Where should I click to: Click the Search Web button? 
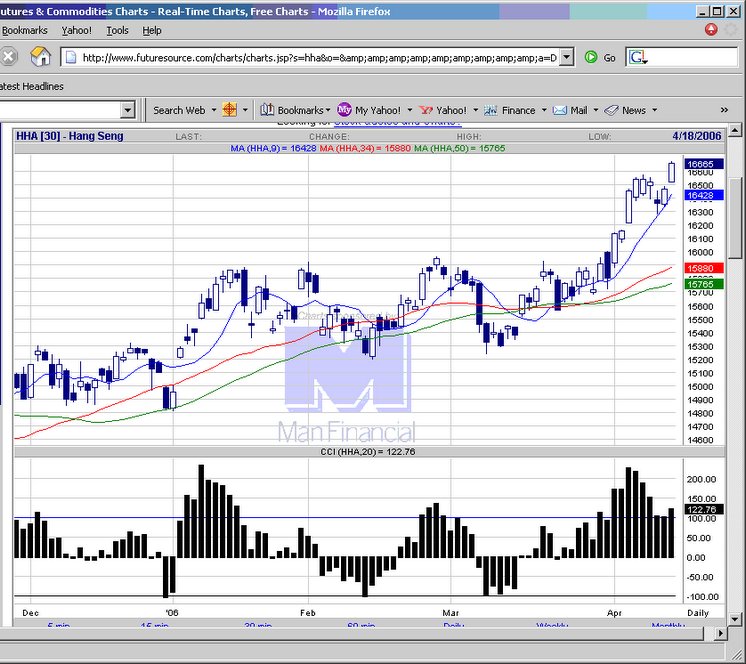(x=179, y=110)
